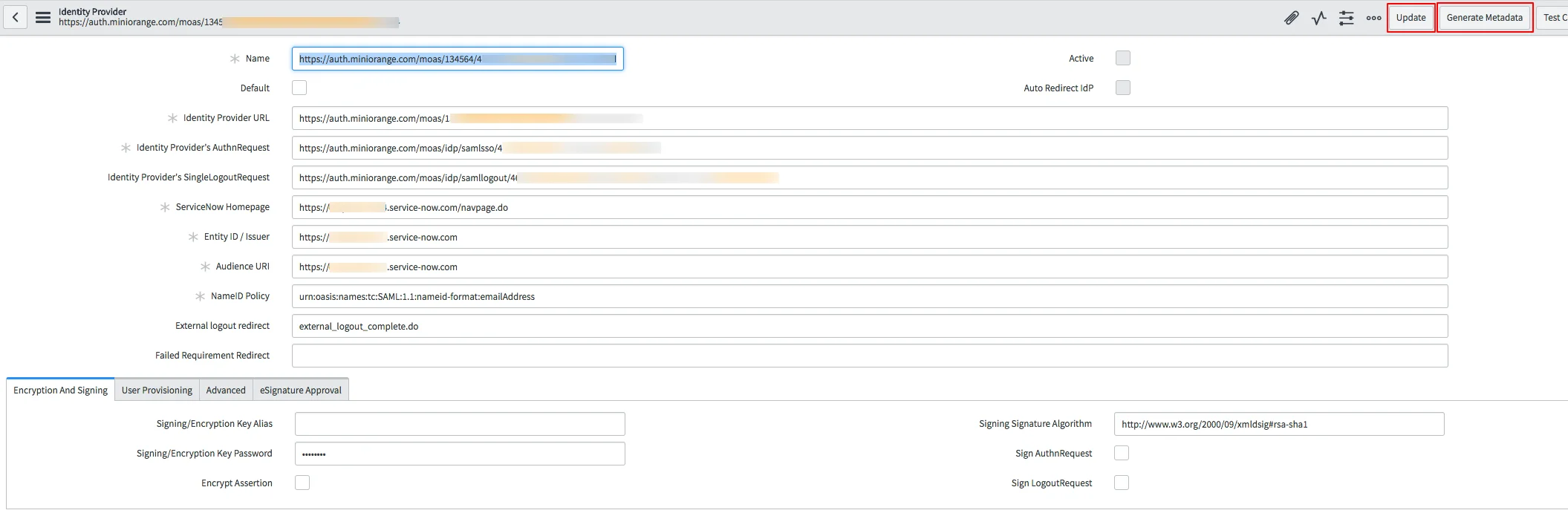The height and width of the screenshot is (513, 1568).
Task: Switch to eSignature Approval tab
Action: coord(301,390)
